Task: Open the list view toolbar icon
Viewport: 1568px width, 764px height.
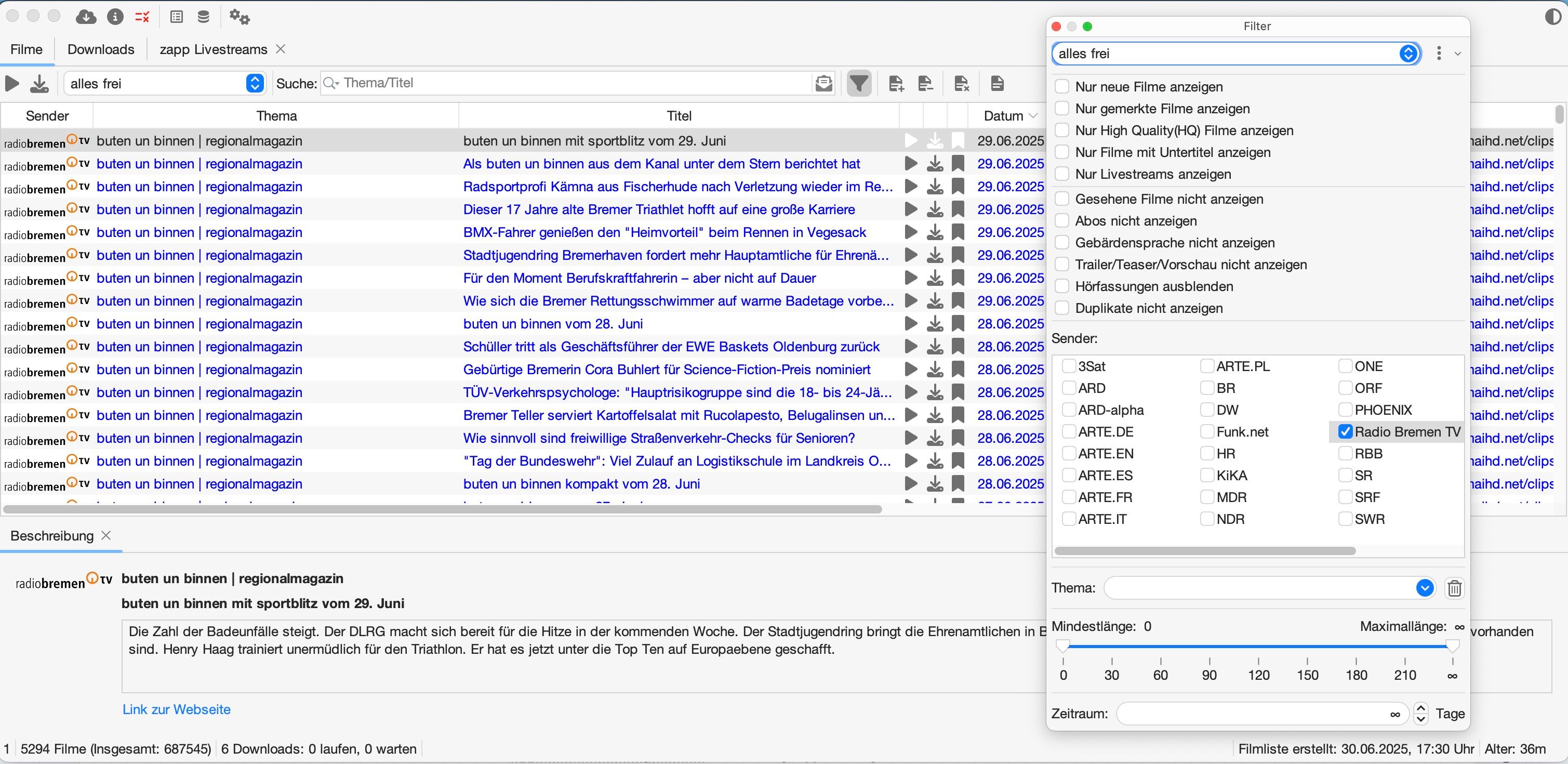Action: pos(177,17)
